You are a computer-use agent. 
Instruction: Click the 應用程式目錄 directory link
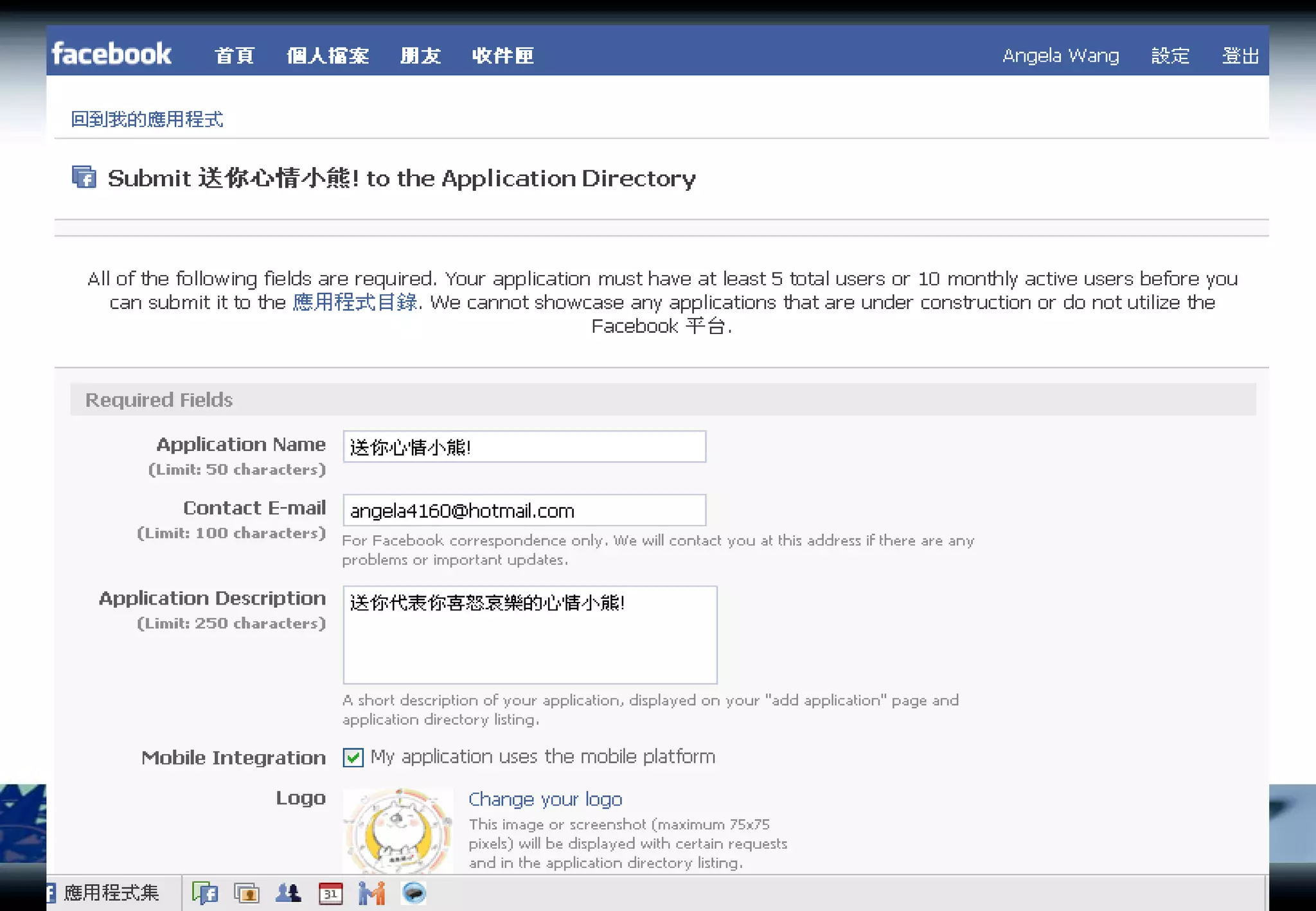355,302
